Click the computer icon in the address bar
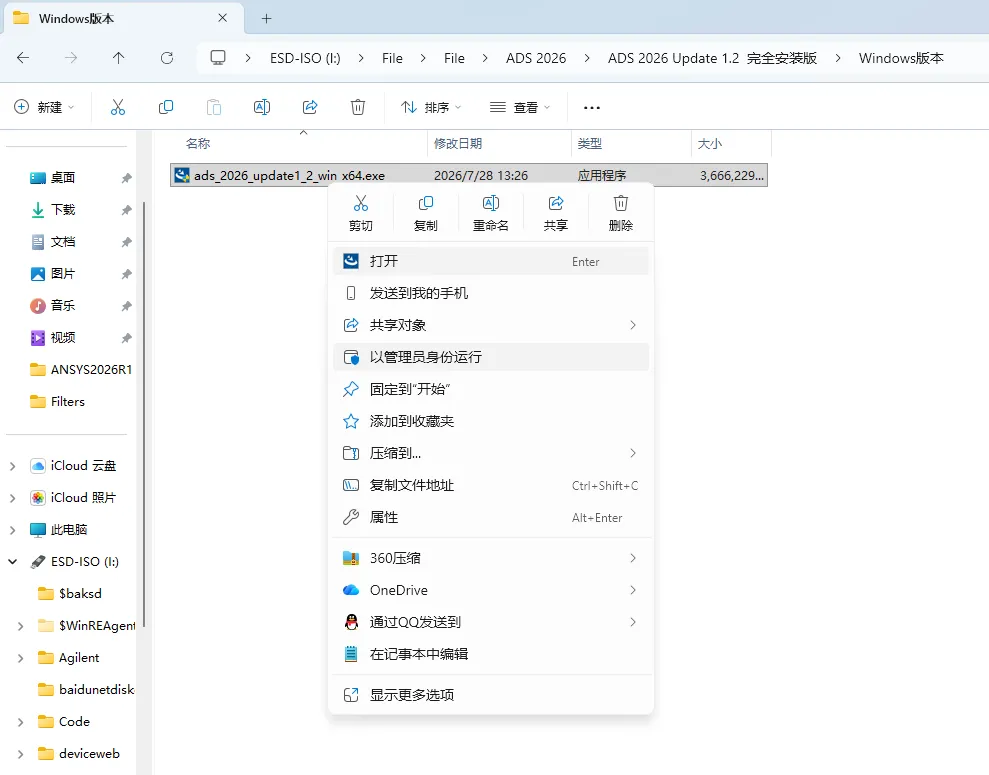Screen dimensions: 989x775 (x=218, y=58)
